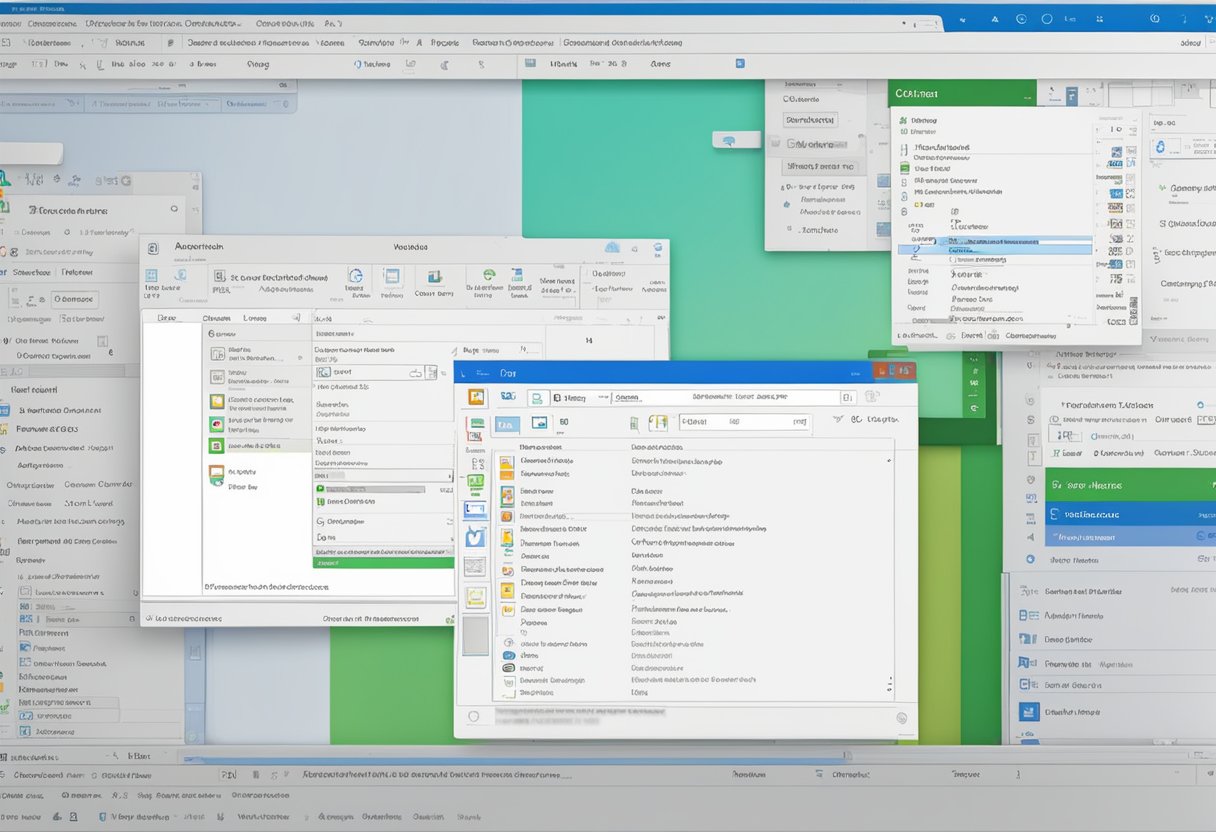This screenshot has height=832, width=1216.
Task: Select the envelope icon in the dialog sidebar
Action: tap(477, 507)
